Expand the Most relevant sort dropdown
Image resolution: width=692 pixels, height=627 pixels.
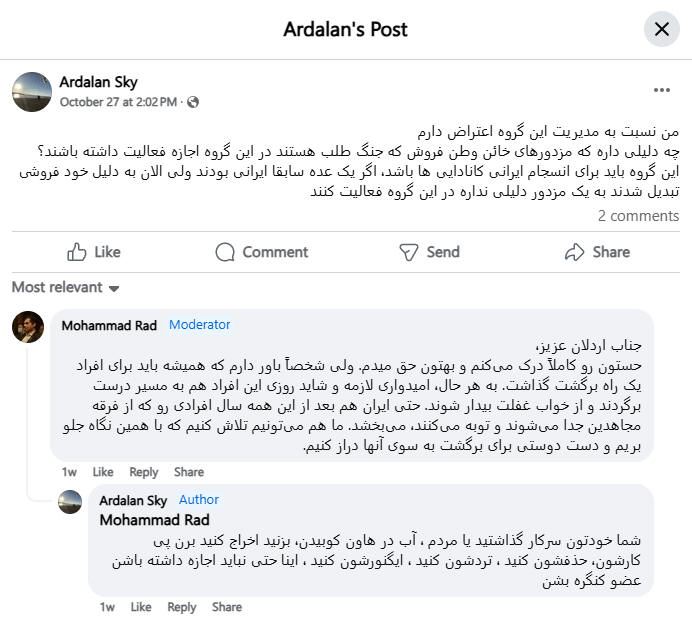(x=65, y=288)
